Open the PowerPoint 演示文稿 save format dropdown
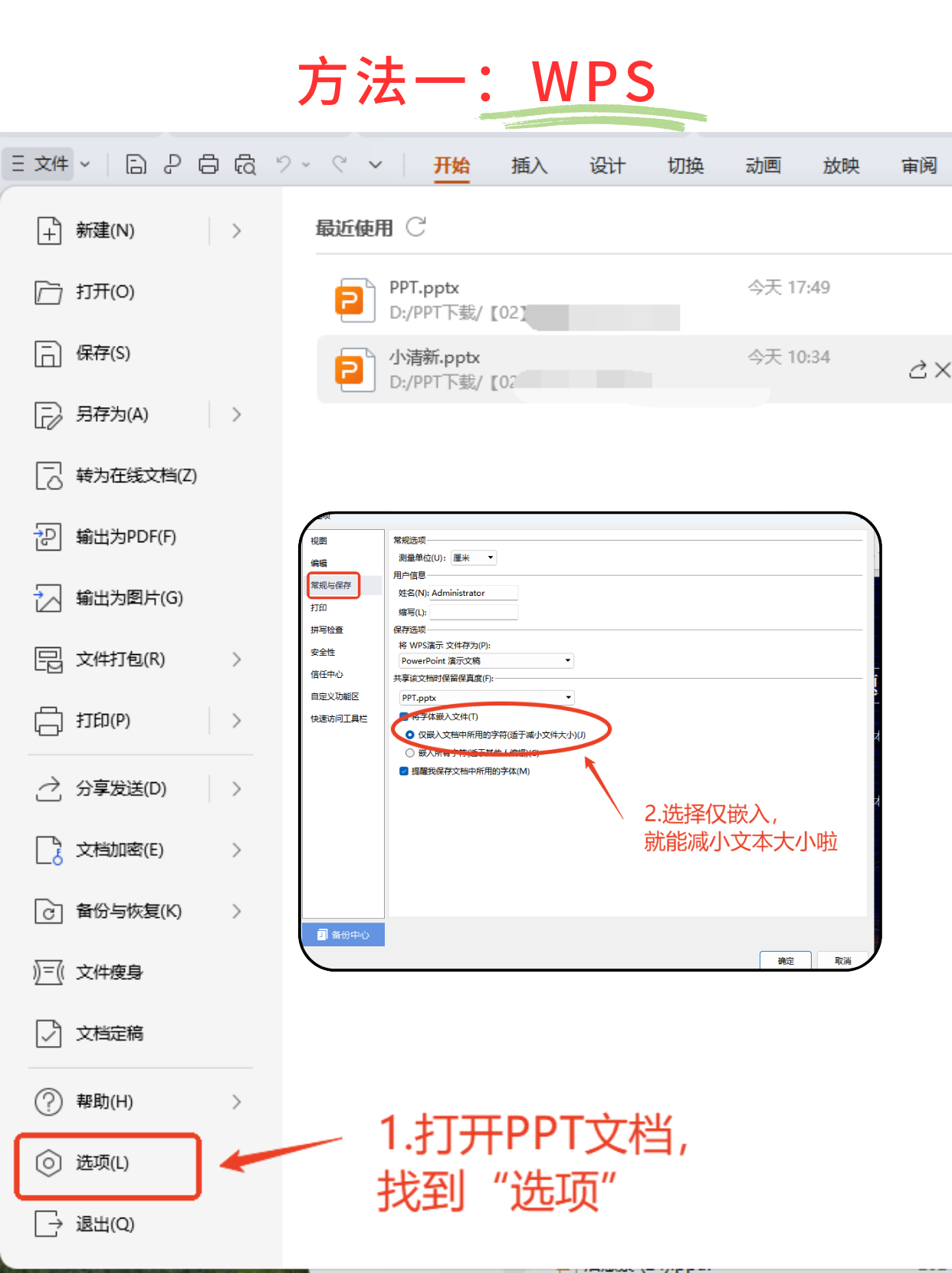This screenshot has width=952, height=1273. [x=486, y=660]
